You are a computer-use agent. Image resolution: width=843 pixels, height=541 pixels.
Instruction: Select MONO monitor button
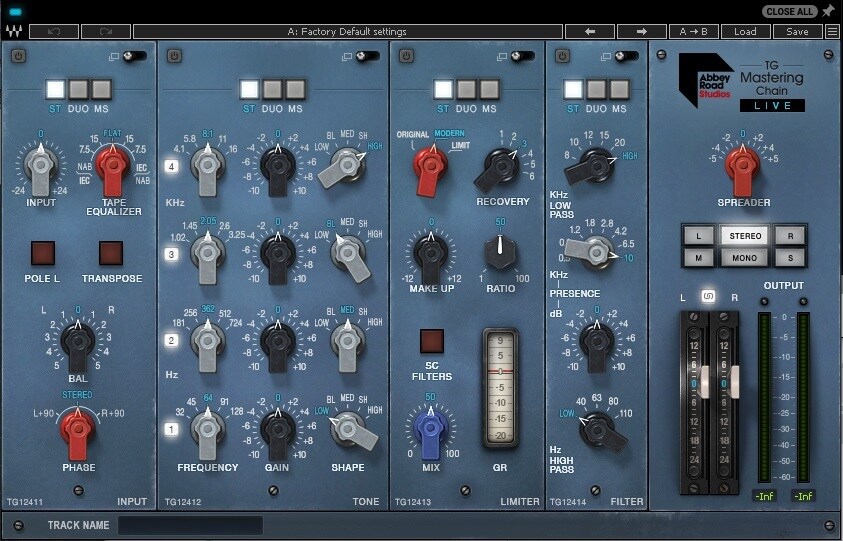[745, 258]
